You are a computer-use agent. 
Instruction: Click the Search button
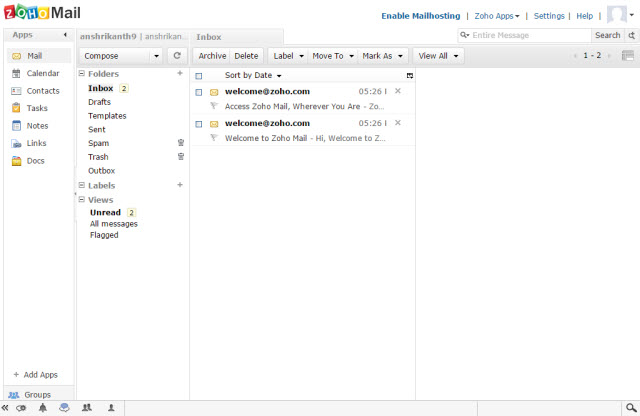click(x=607, y=35)
